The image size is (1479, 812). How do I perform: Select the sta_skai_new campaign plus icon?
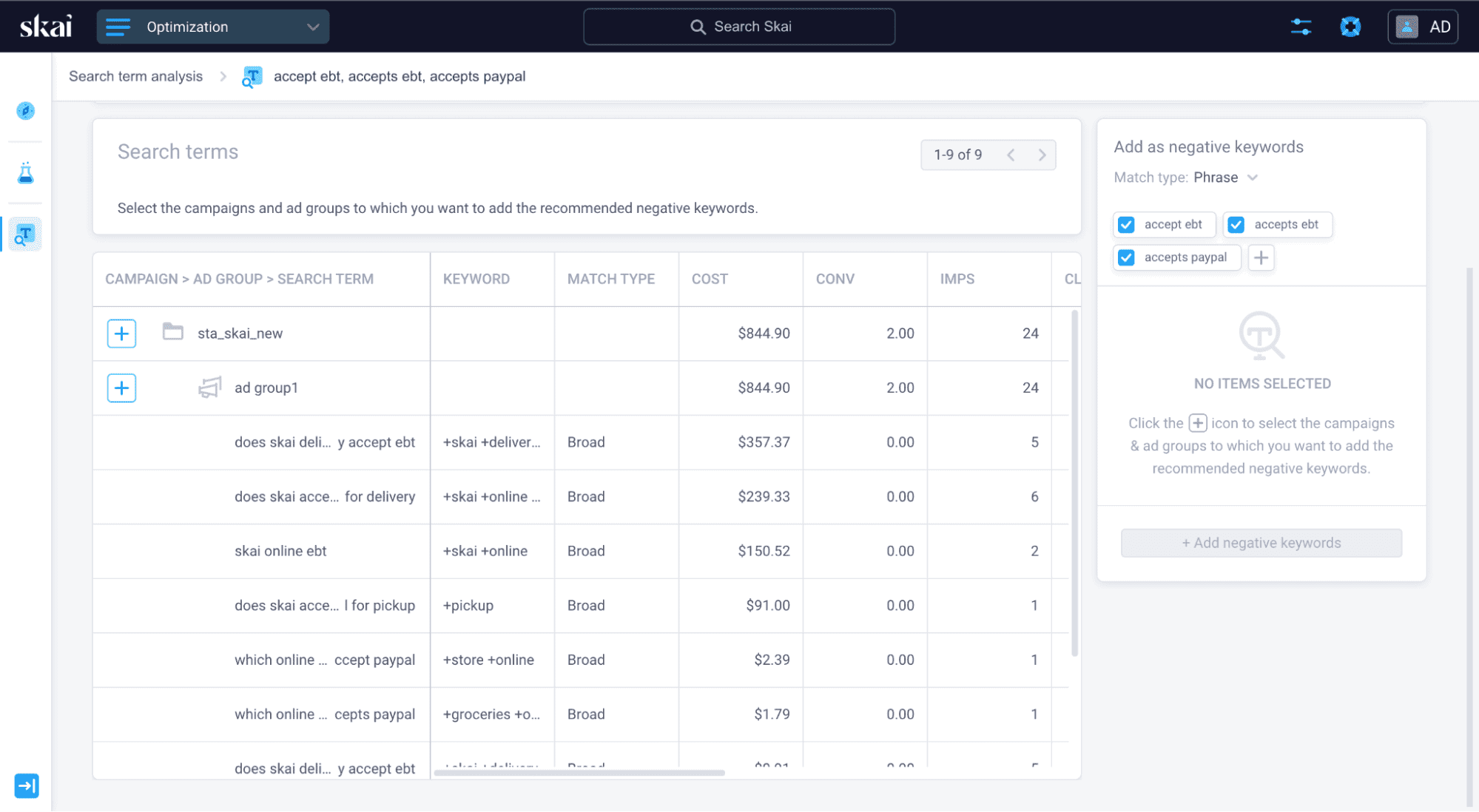tap(121, 334)
